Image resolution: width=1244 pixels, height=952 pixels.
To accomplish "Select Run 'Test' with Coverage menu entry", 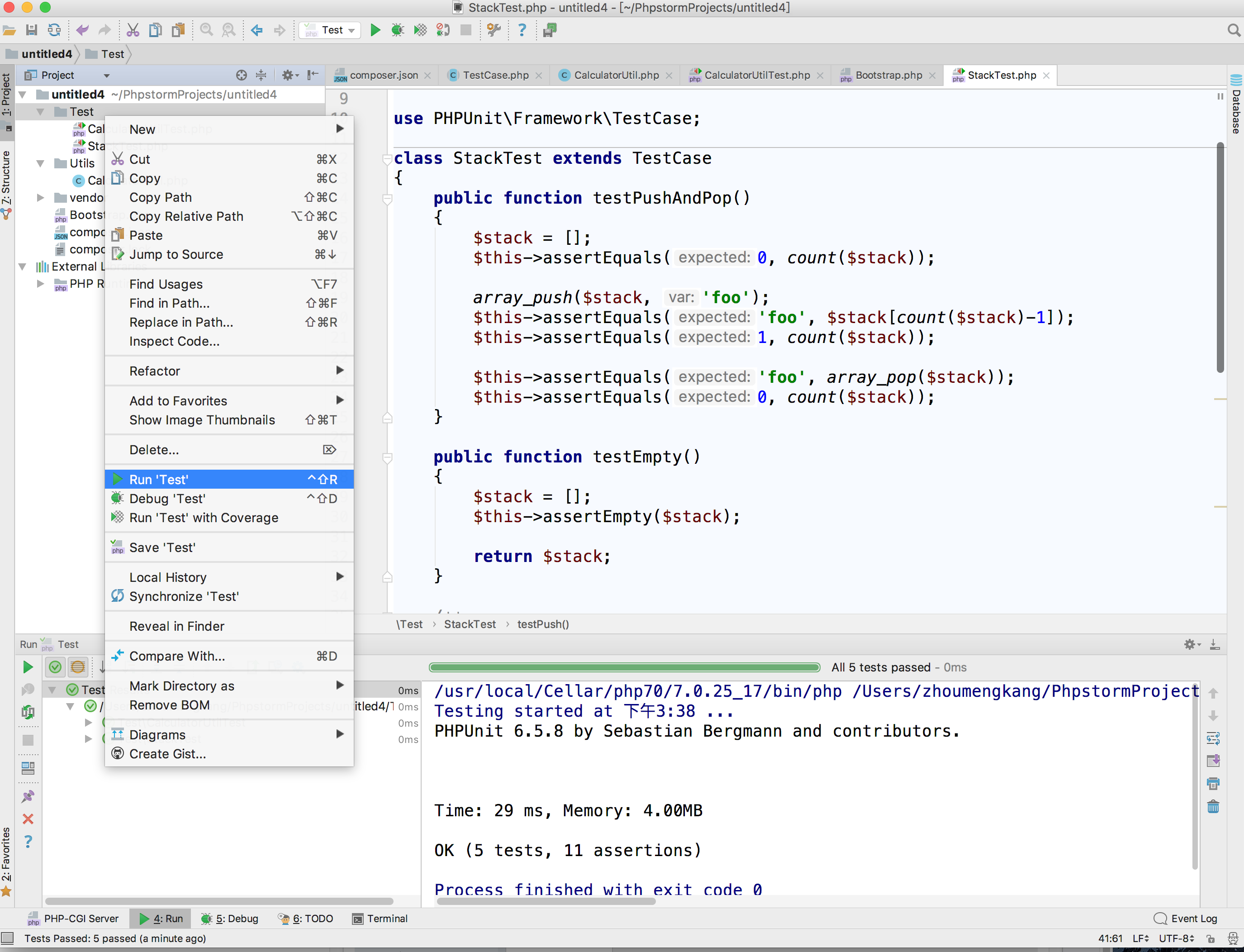I will (229, 517).
